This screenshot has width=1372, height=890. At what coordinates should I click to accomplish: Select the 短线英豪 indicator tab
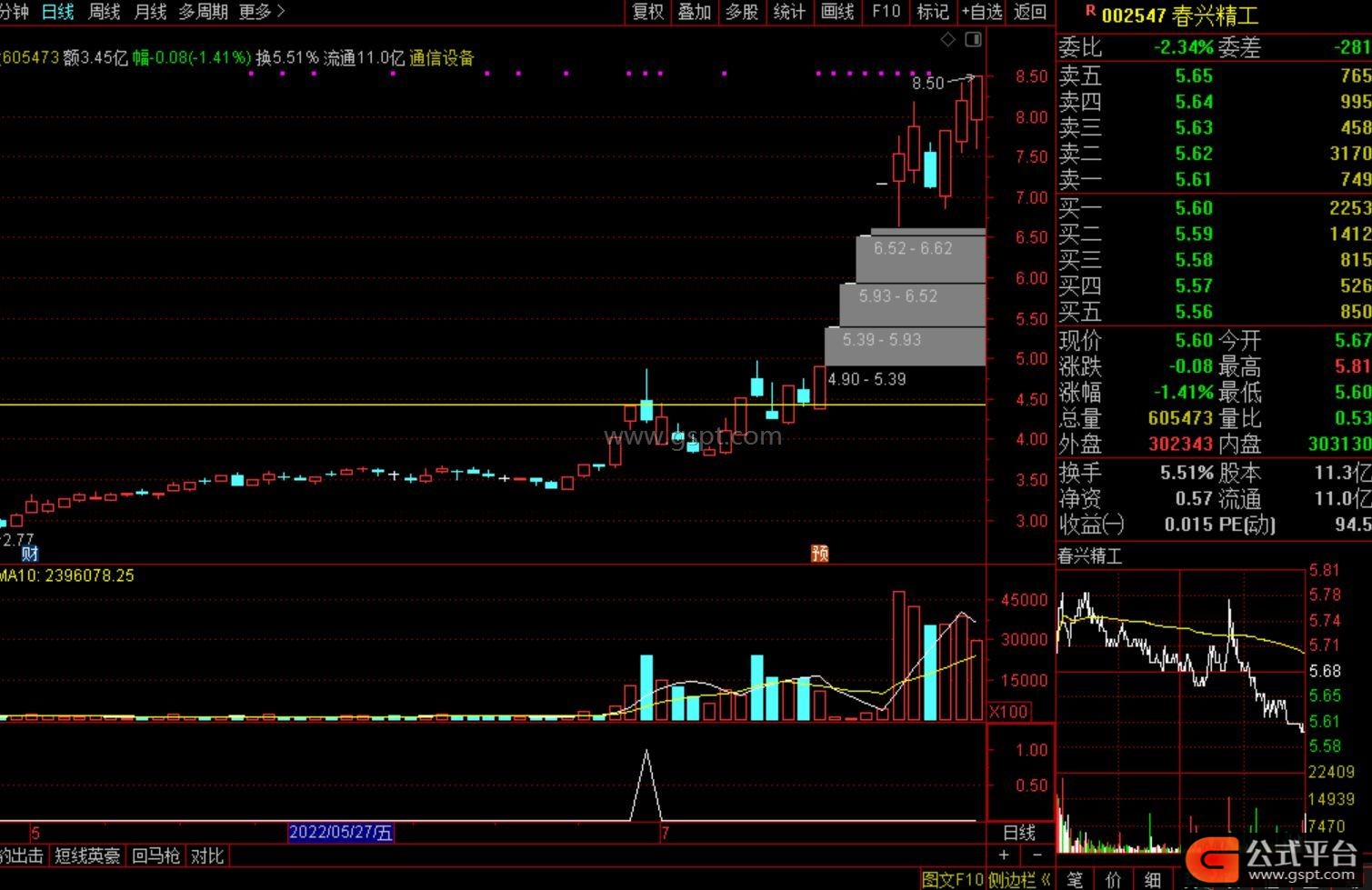87,855
